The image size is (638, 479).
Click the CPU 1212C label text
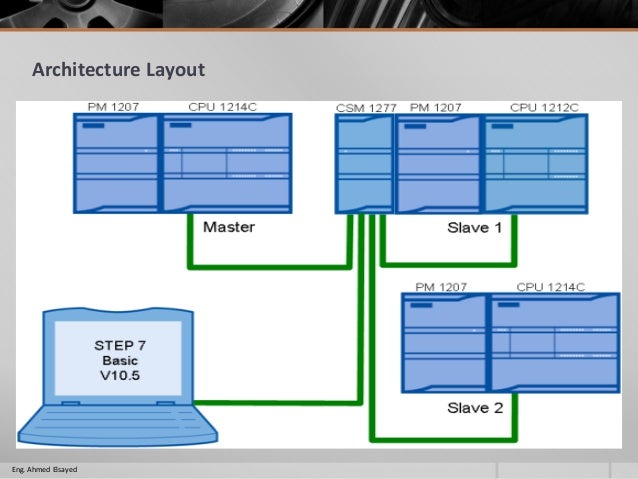(544, 107)
